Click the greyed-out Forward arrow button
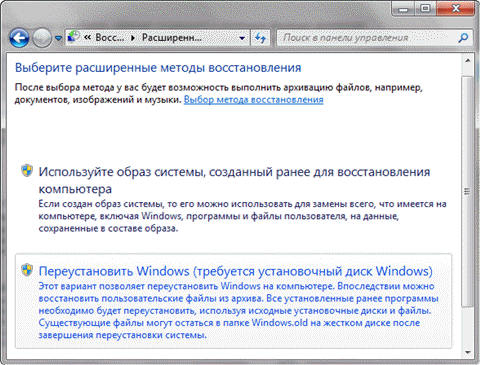Screen dimensions: 480x365 point(42,38)
